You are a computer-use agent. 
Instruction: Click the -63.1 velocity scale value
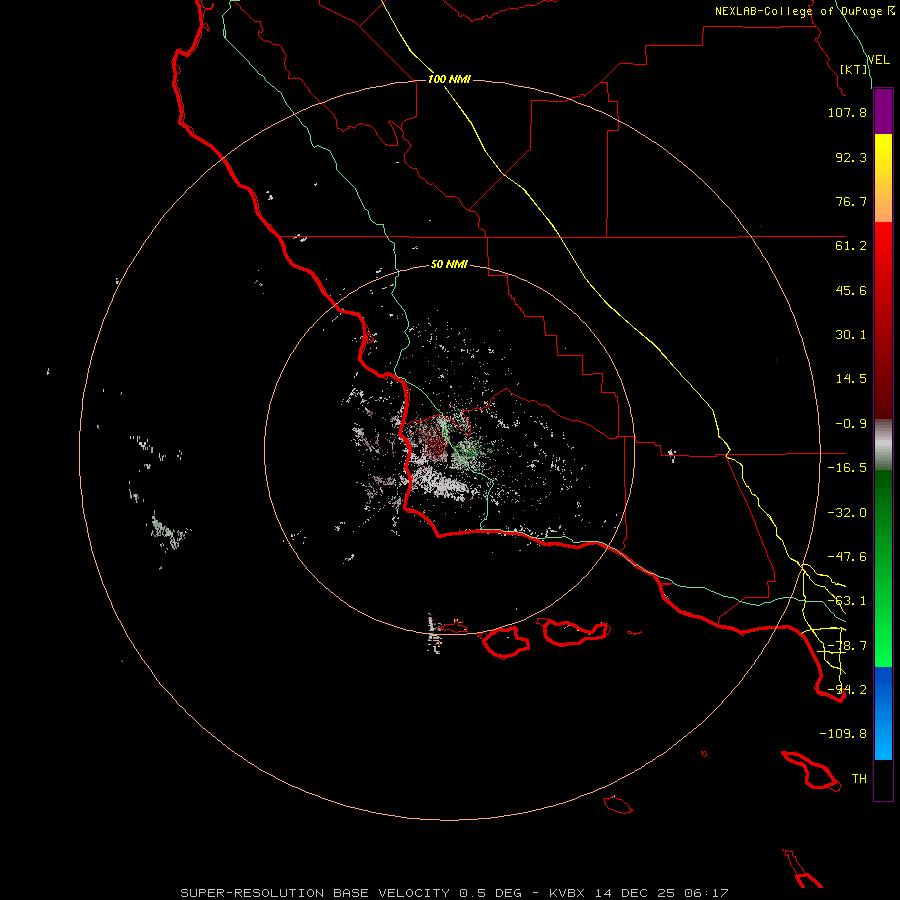tap(847, 601)
